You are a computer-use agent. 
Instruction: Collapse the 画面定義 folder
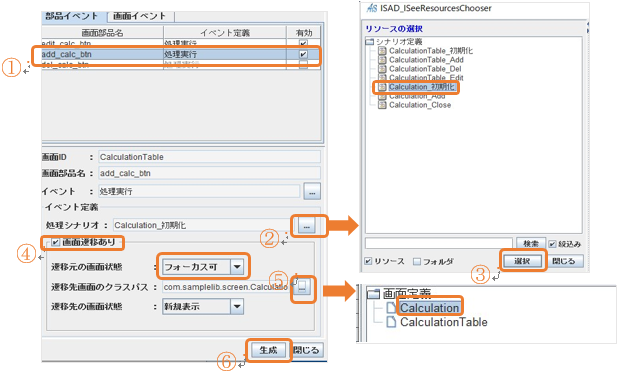(x=374, y=293)
